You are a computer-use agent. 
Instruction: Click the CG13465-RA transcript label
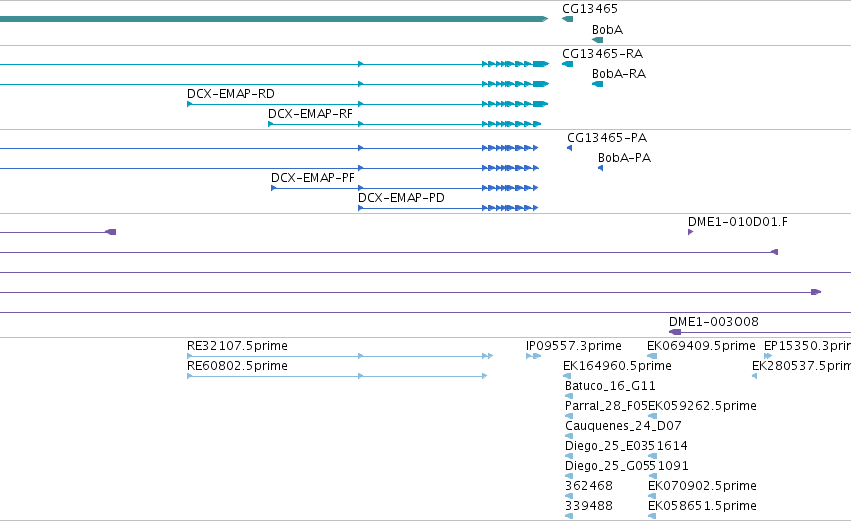pyautogui.click(x=602, y=54)
